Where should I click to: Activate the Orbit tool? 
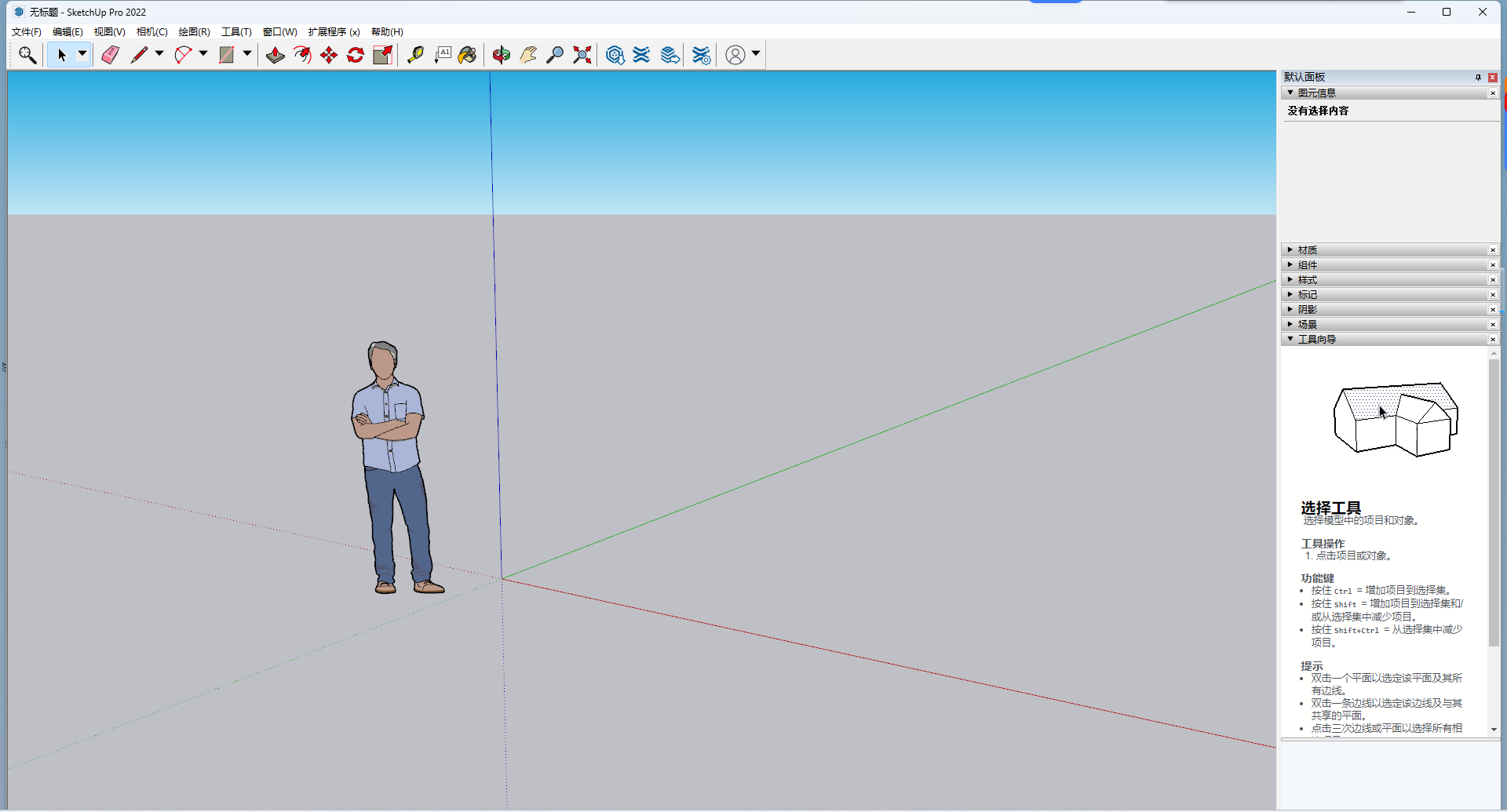tap(501, 55)
